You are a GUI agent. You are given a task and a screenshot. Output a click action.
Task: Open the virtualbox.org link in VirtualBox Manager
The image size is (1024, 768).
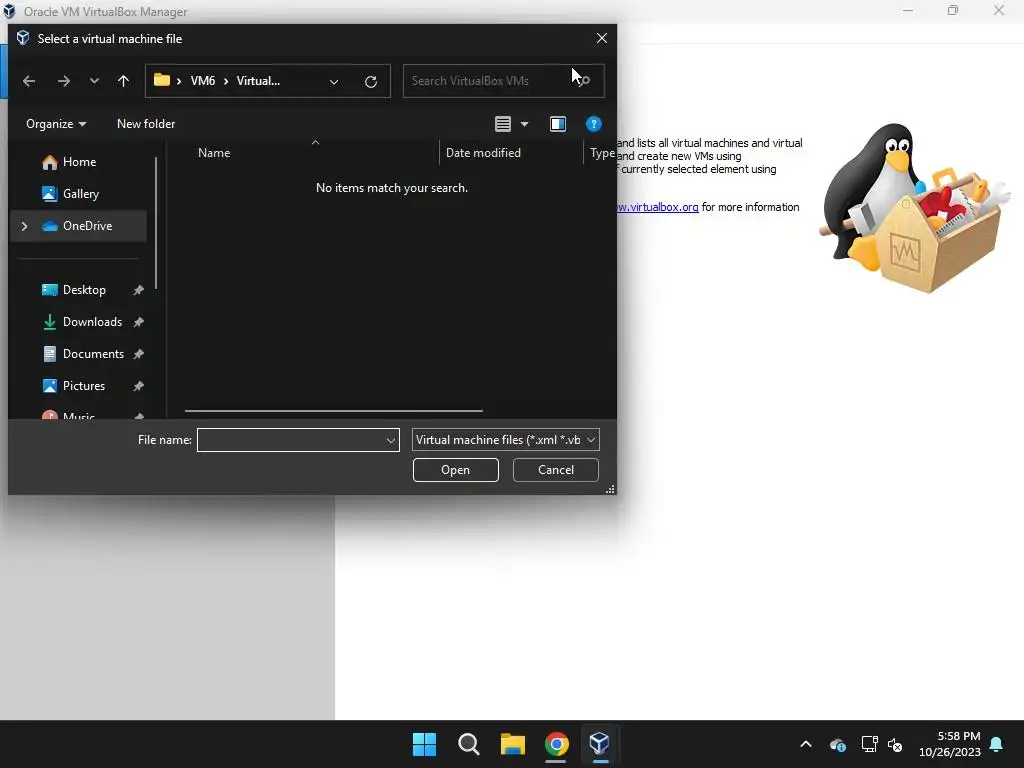[x=658, y=207]
